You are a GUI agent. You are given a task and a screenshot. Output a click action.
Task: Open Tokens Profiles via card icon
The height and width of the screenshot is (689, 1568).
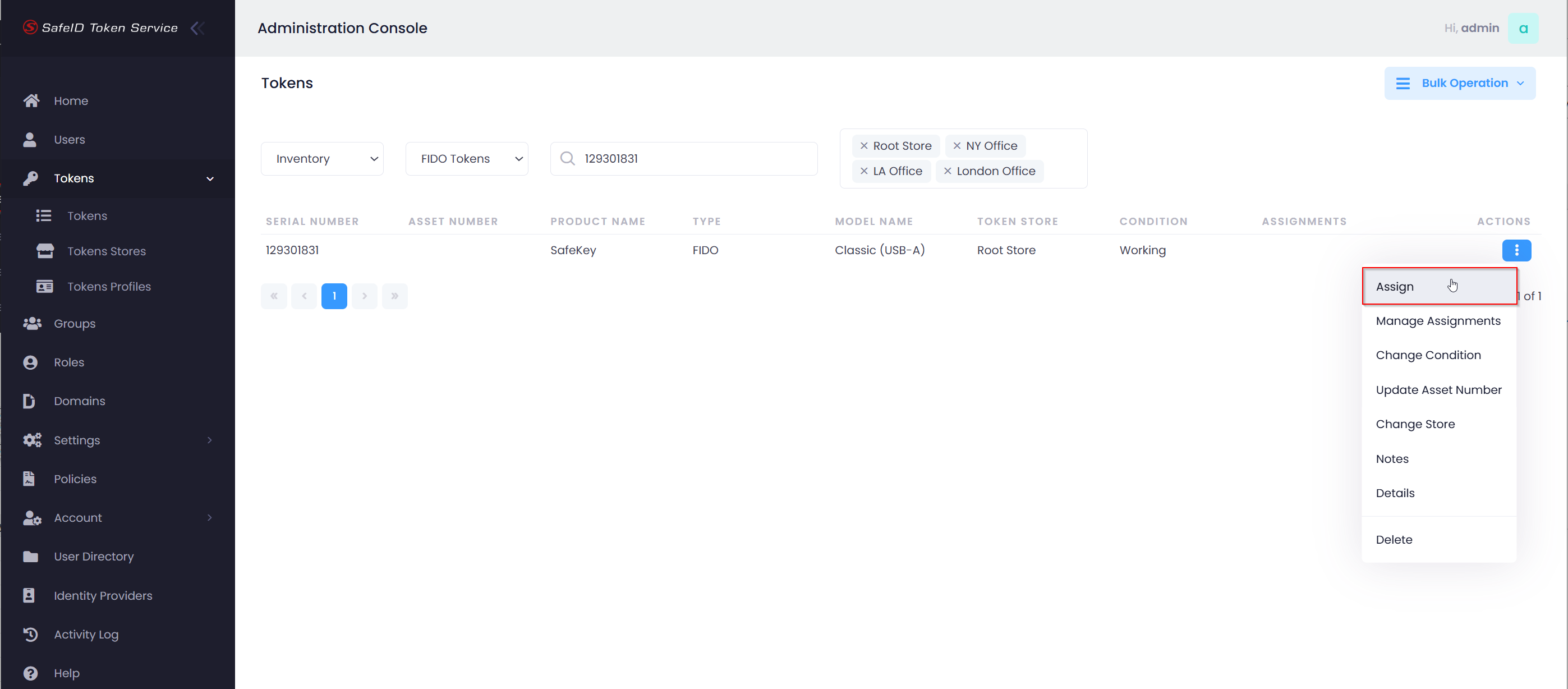[45, 286]
